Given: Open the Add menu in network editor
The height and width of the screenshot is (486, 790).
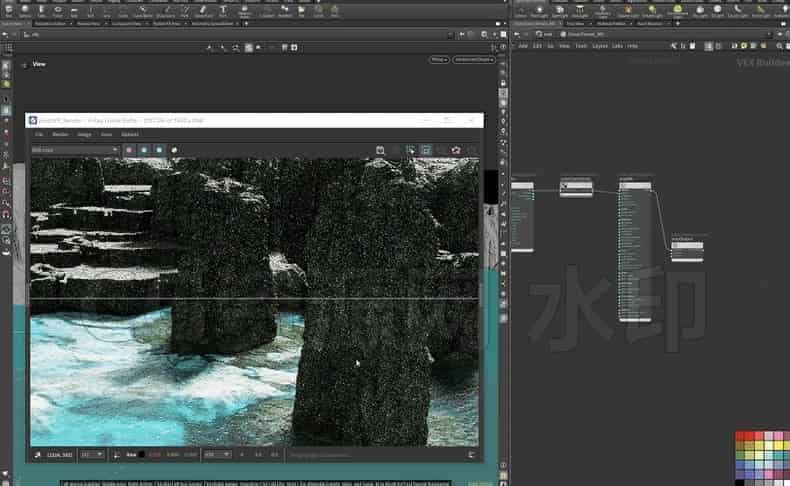Looking at the screenshot, I should pyautogui.click(x=523, y=46).
